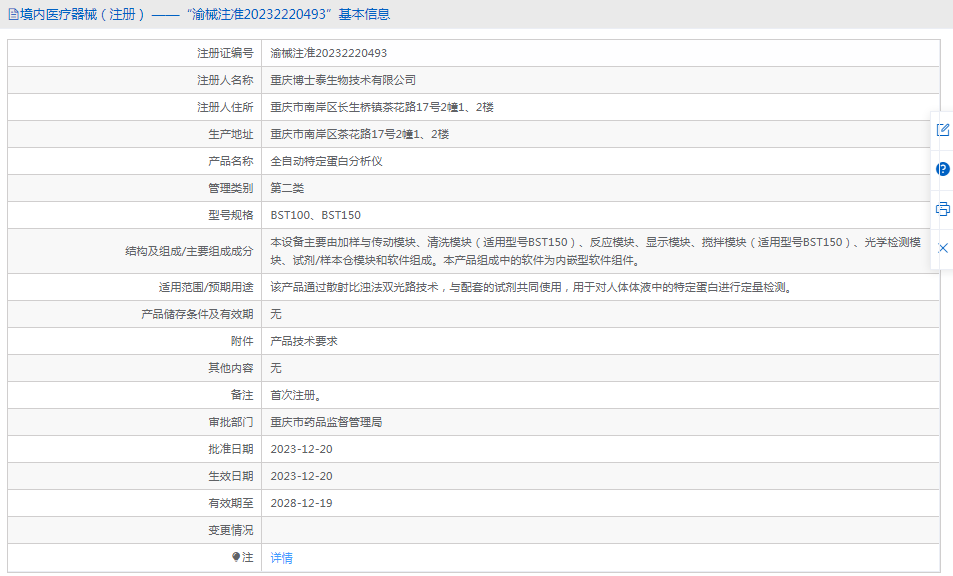Click 无 in the 其他内容 row
Image resolution: width=953 pixels, height=576 pixels.
[276, 368]
